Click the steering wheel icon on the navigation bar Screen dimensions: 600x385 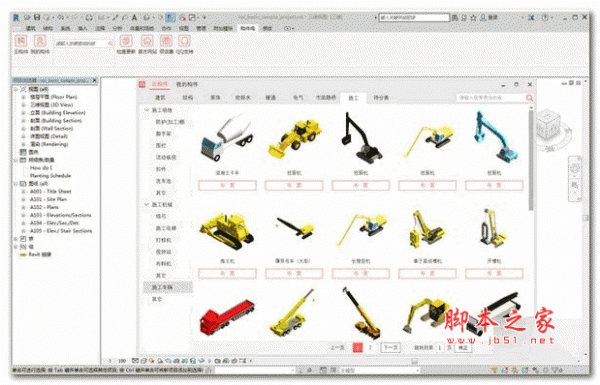[x=575, y=168]
